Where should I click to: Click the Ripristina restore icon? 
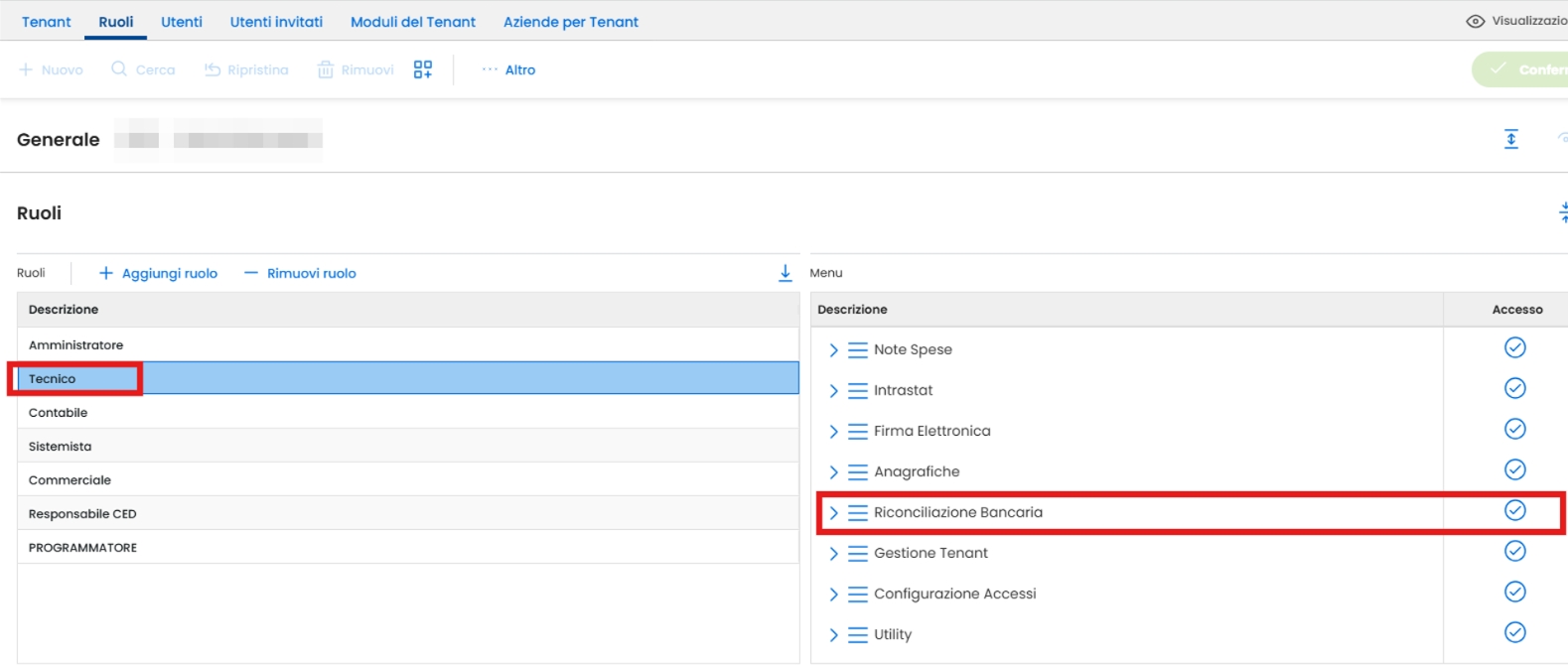point(213,69)
